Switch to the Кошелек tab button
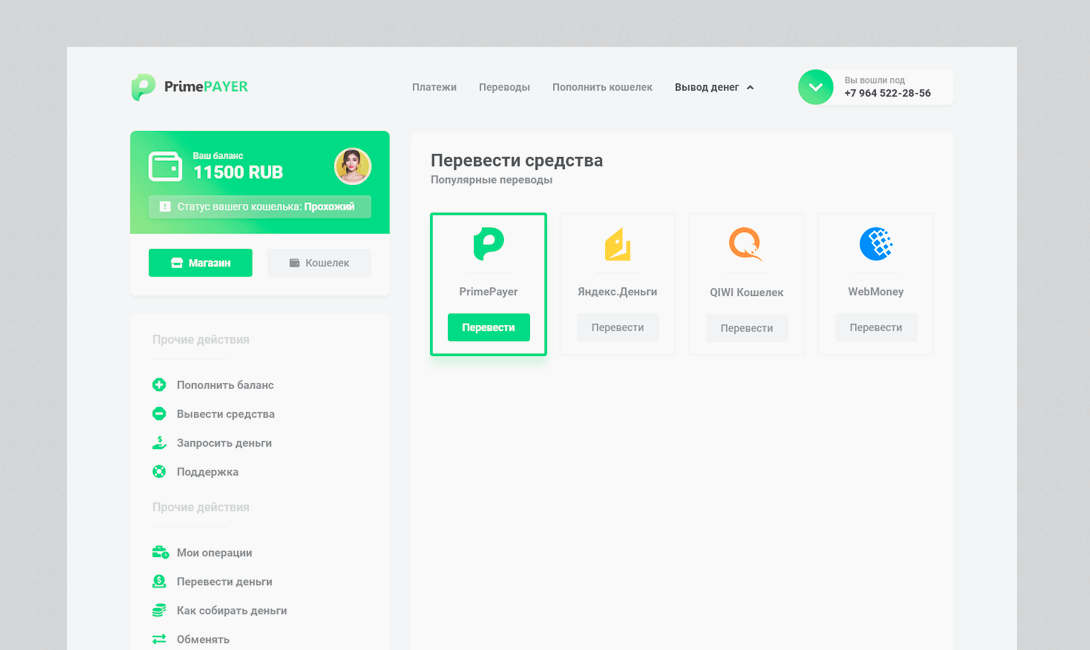The width and height of the screenshot is (1090, 650). [x=319, y=263]
